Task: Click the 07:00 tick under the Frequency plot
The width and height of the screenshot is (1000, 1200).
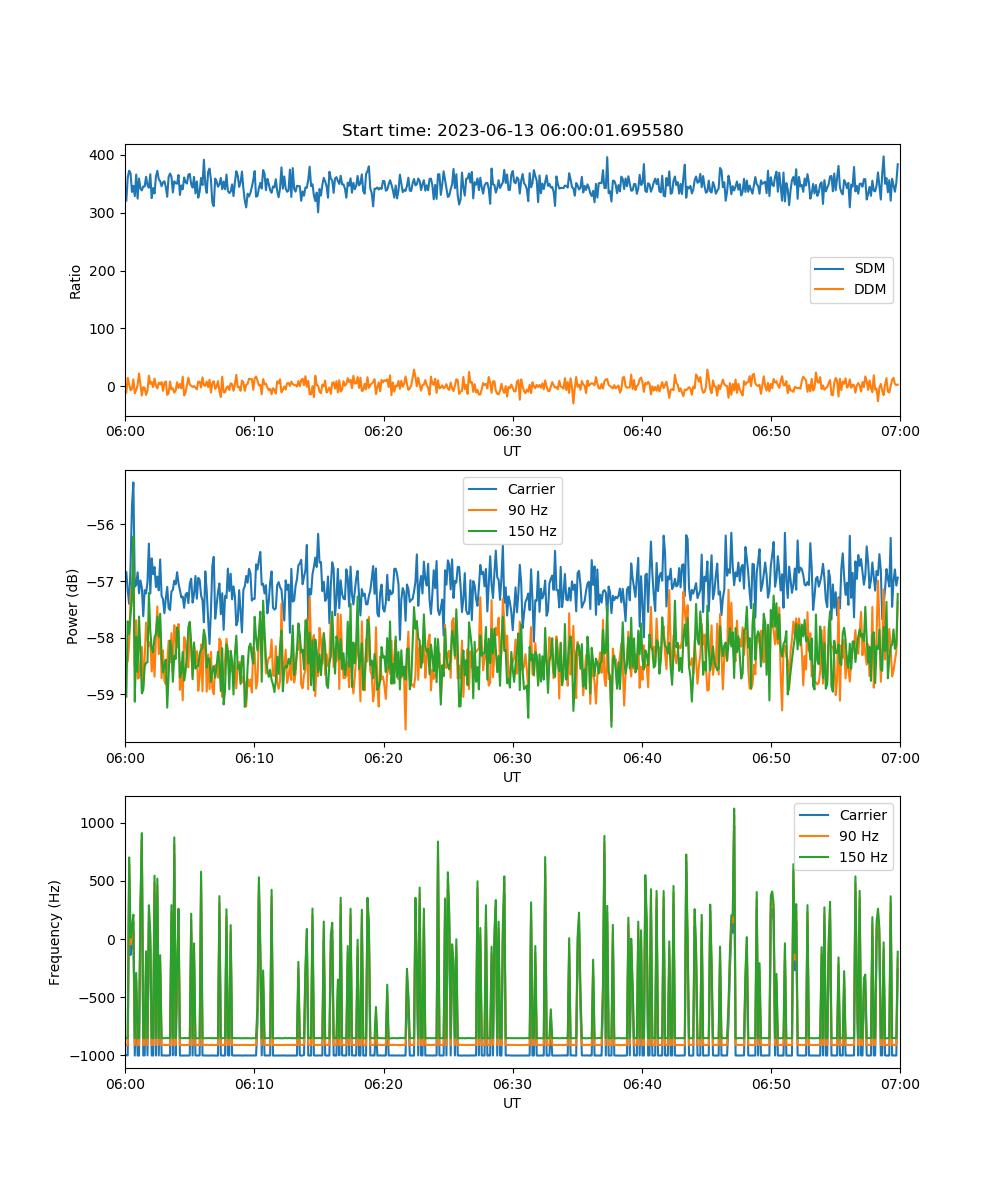Action: click(900, 1083)
